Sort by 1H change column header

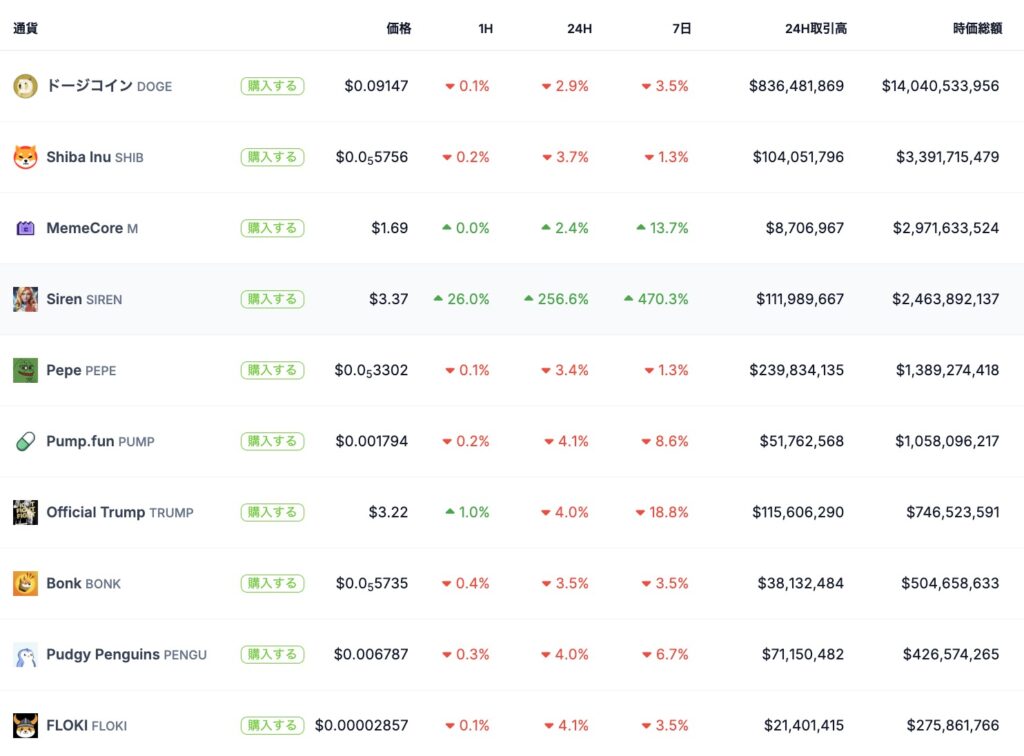(485, 29)
